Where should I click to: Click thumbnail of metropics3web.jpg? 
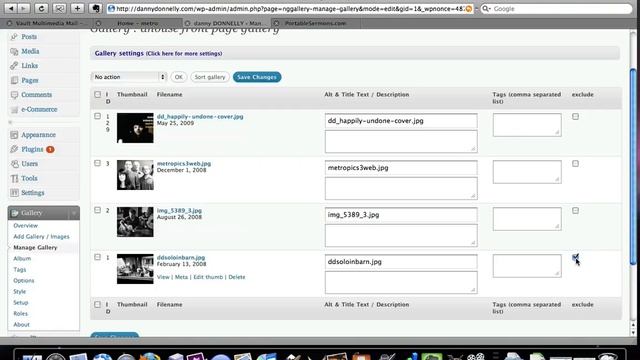(x=135, y=175)
